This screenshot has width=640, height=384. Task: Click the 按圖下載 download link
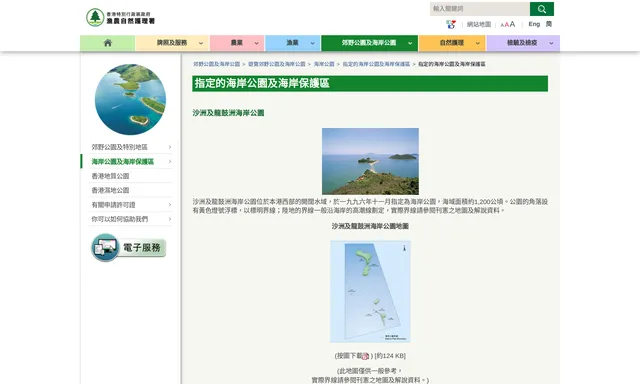point(349,356)
